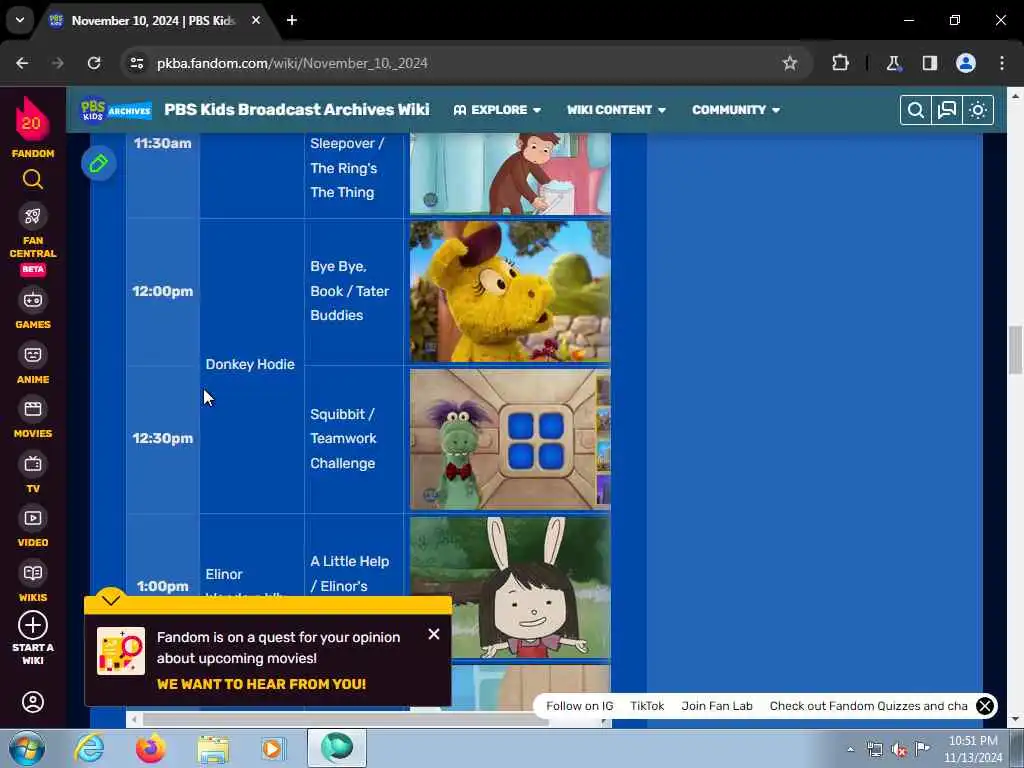The height and width of the screenshot is (768, 1024).
Task: Click Donkey Hodie show name
Action: 250,364
